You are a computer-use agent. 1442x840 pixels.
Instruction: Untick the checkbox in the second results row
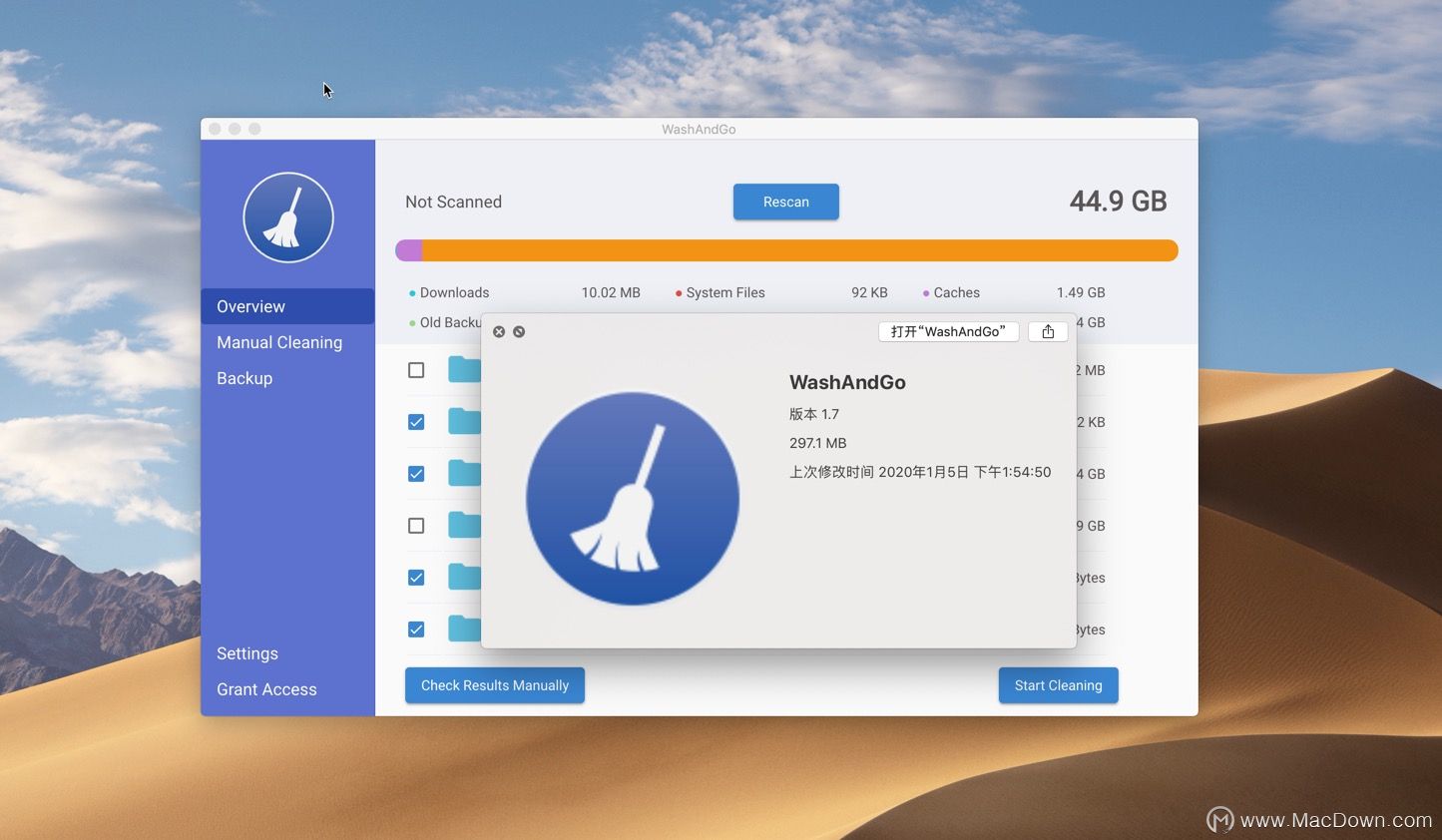point(416,422)
